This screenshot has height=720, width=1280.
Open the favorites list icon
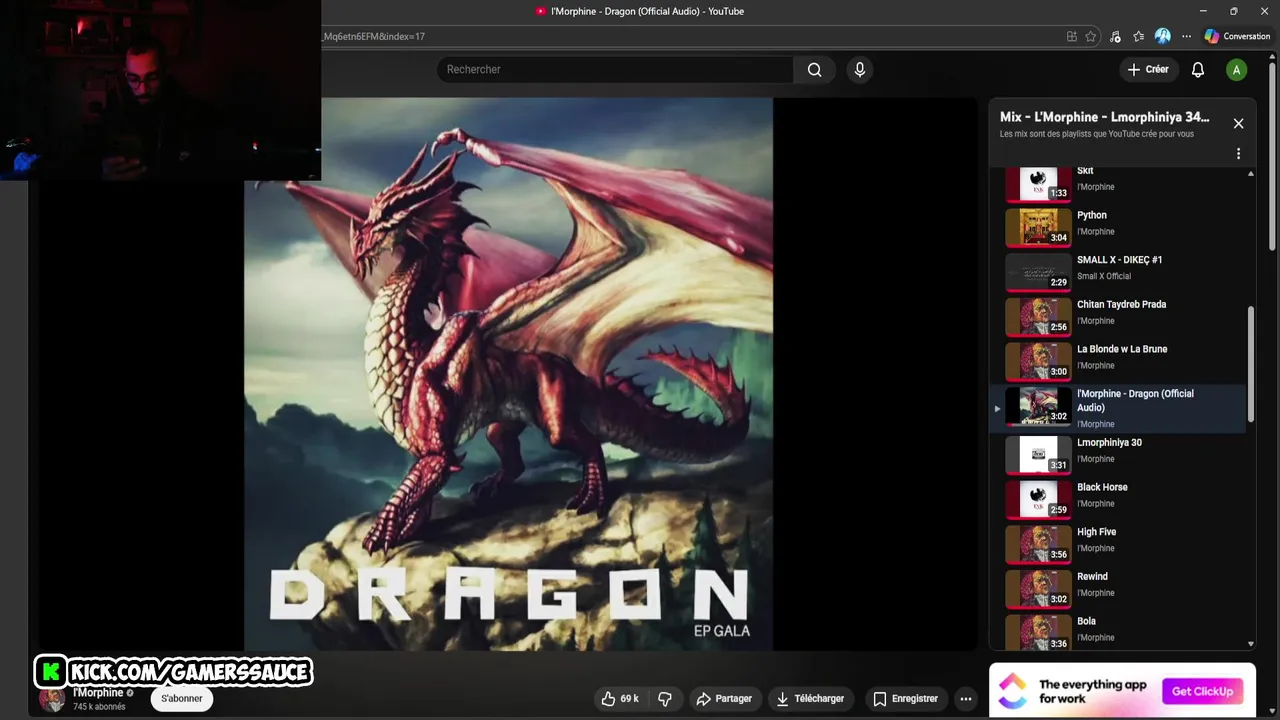pyautogui.click(x=1138, y=36)
